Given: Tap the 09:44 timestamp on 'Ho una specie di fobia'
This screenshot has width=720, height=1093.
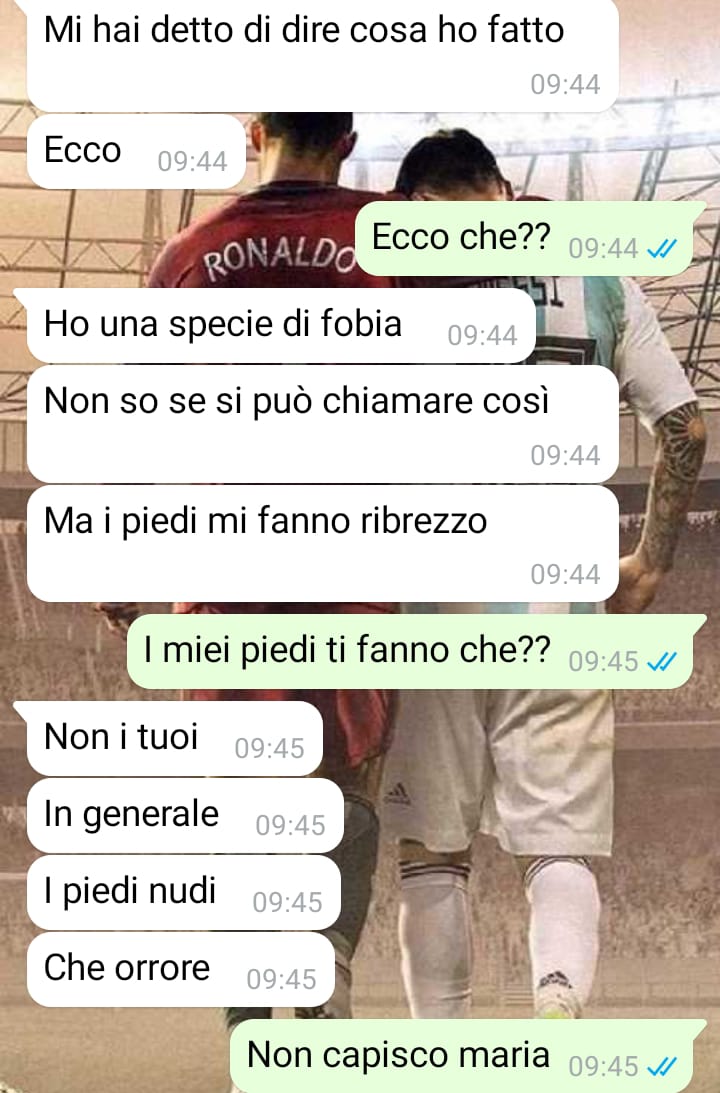Looking at the screenshot, I should [x=482, y=336].
